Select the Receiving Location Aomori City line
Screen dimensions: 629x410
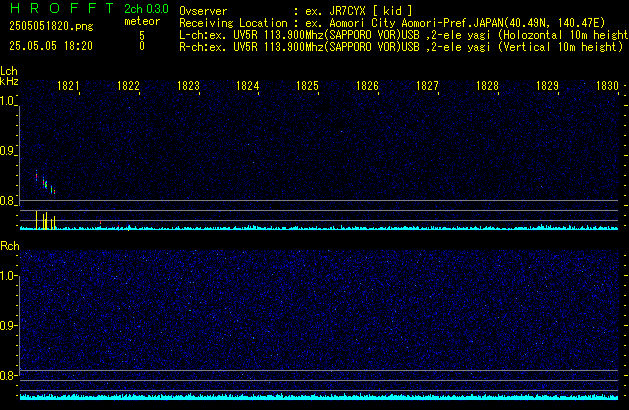(392, 23)
